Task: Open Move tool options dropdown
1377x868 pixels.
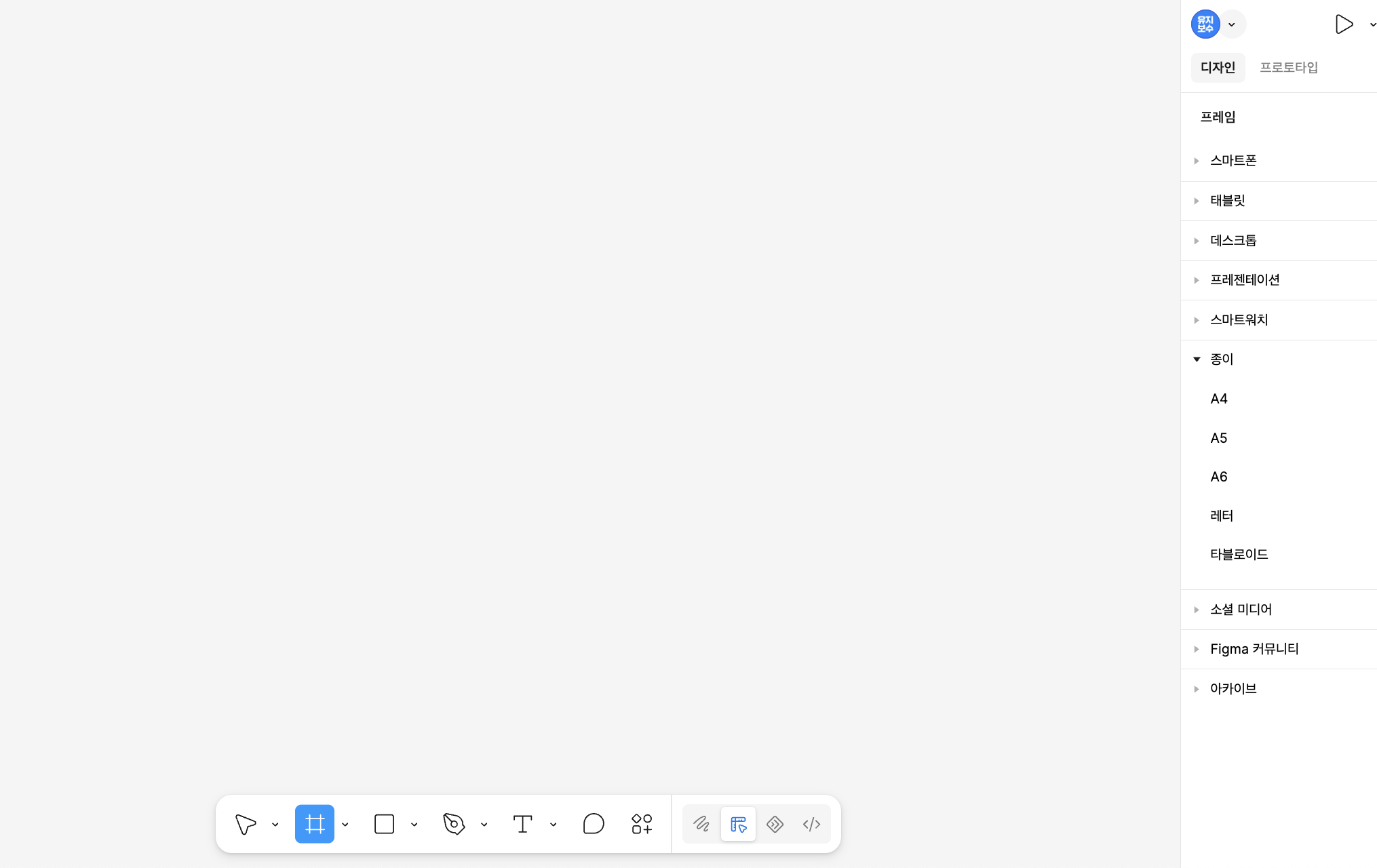Action: click(x=275, y=824)
